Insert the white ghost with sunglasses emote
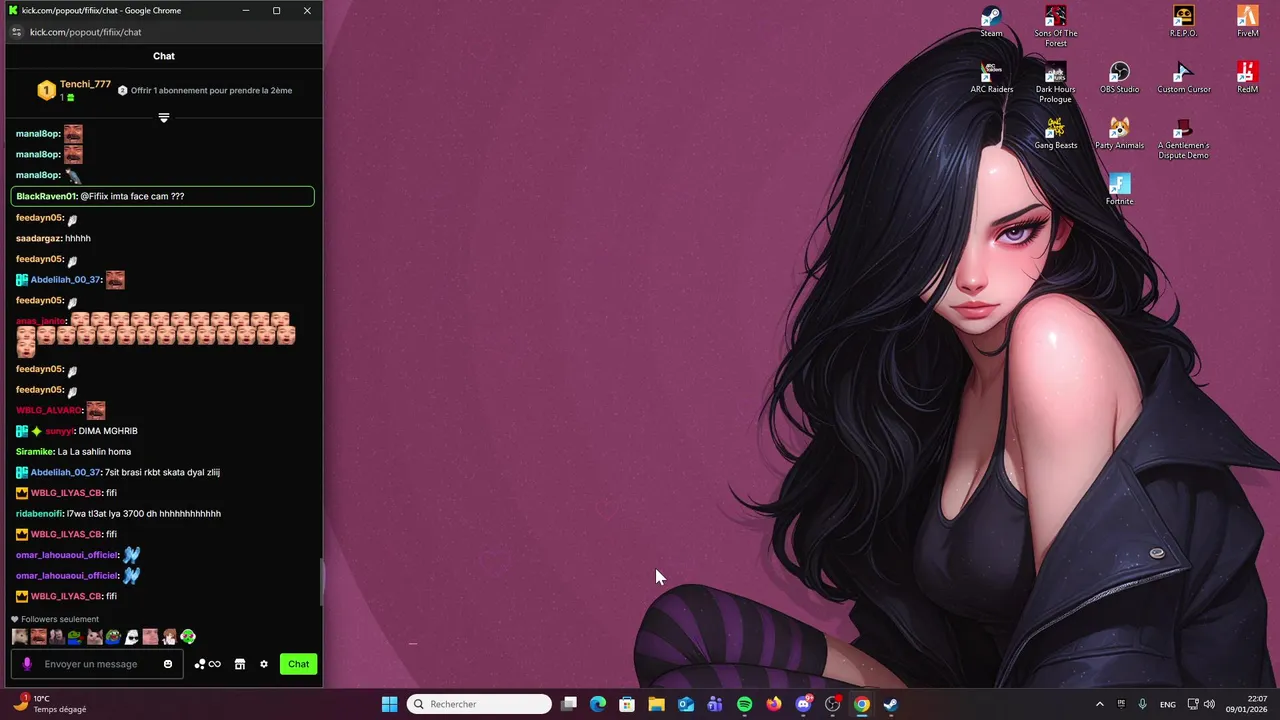The width and height of the screenshot is (1280, 720). tap(131, 636)
